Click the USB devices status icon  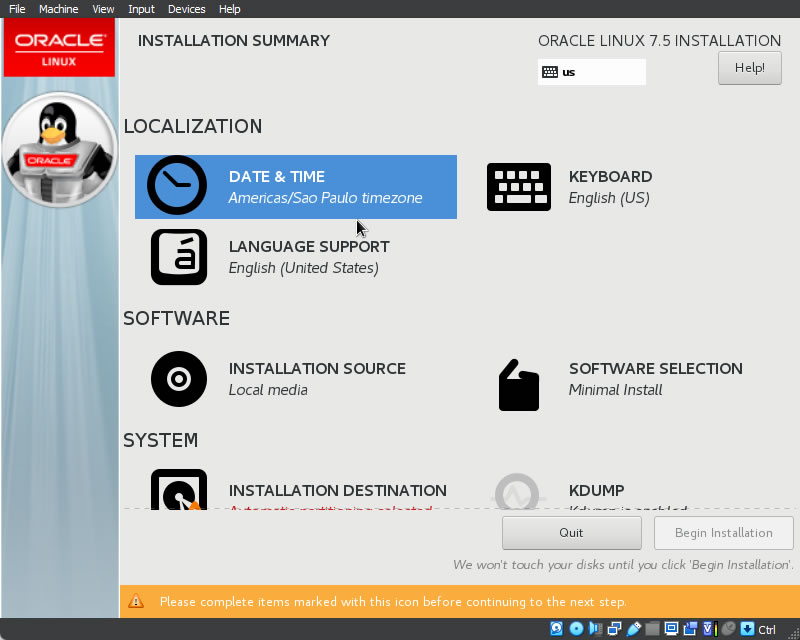tap(634, 628)
